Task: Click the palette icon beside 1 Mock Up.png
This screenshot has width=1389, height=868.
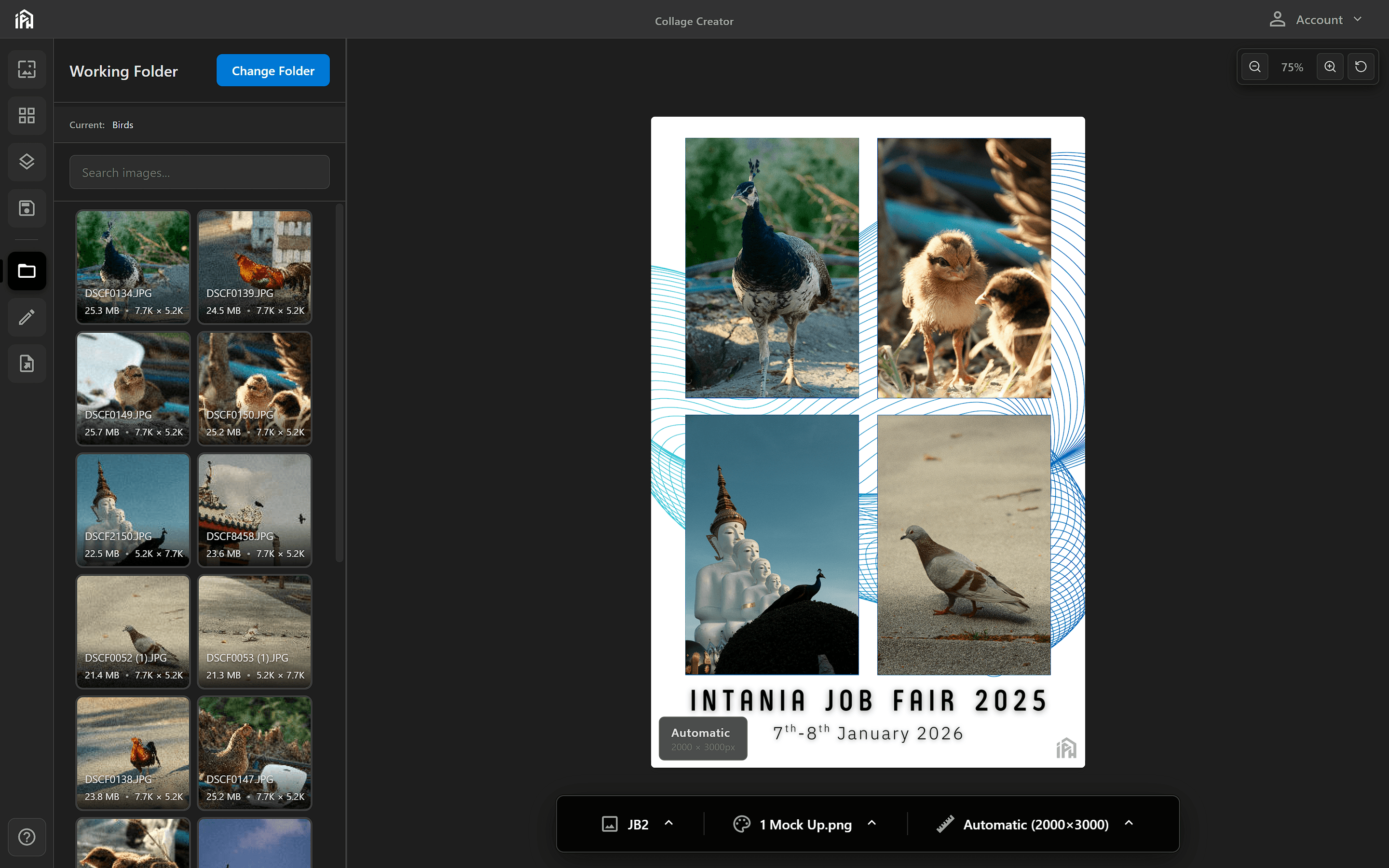Action: click(x=742, y=825)
